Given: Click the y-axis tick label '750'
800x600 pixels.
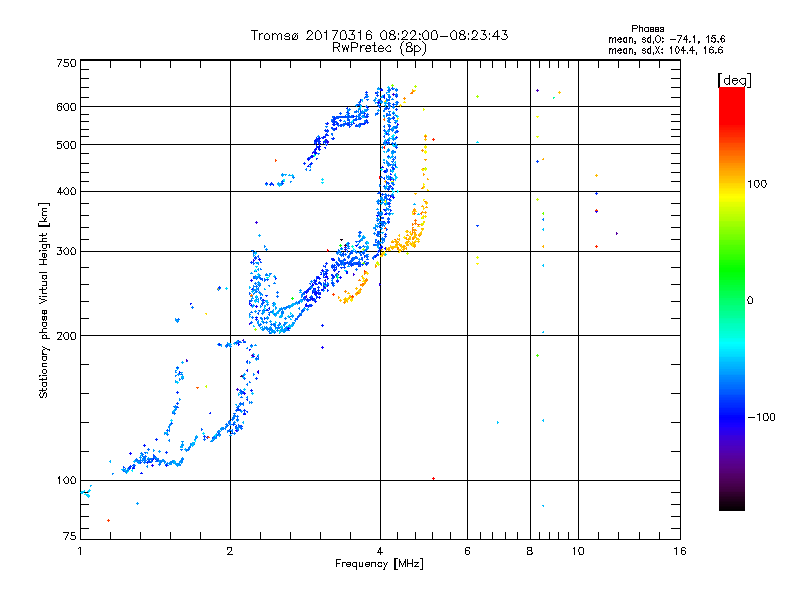Looking at the screenshot, I should tap(66, 63).
